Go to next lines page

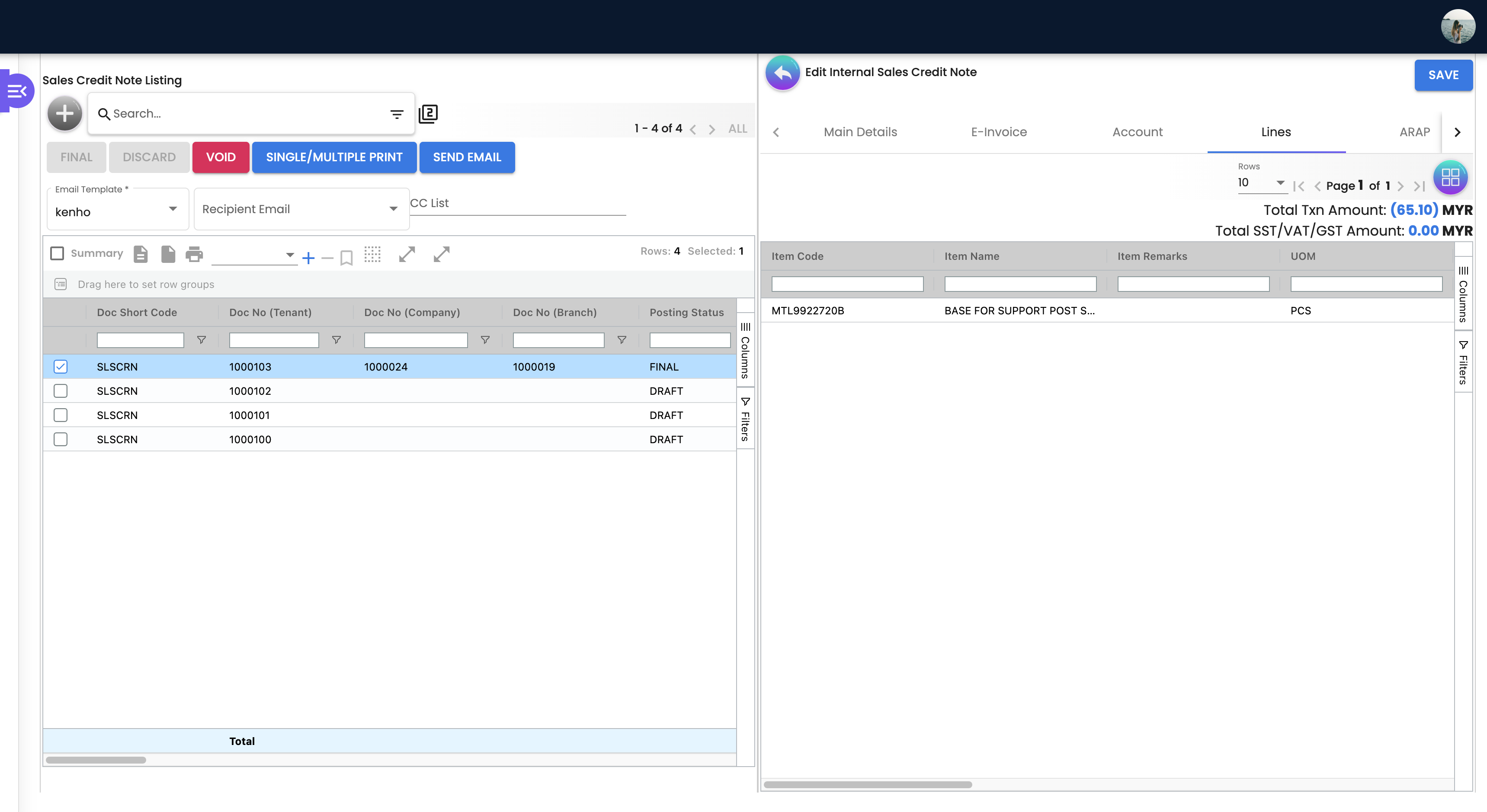point(1400,186)
